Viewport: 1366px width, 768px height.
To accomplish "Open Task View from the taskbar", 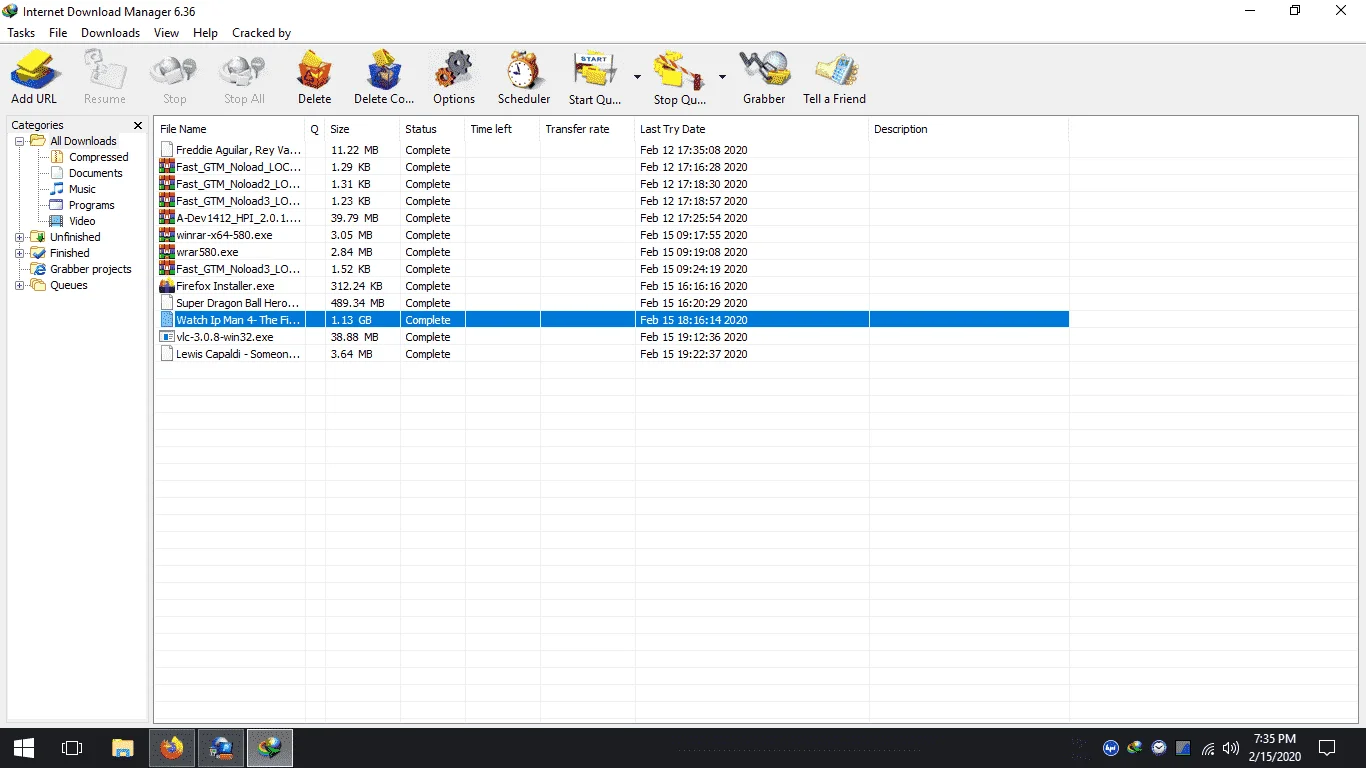I will coord(72,748).
